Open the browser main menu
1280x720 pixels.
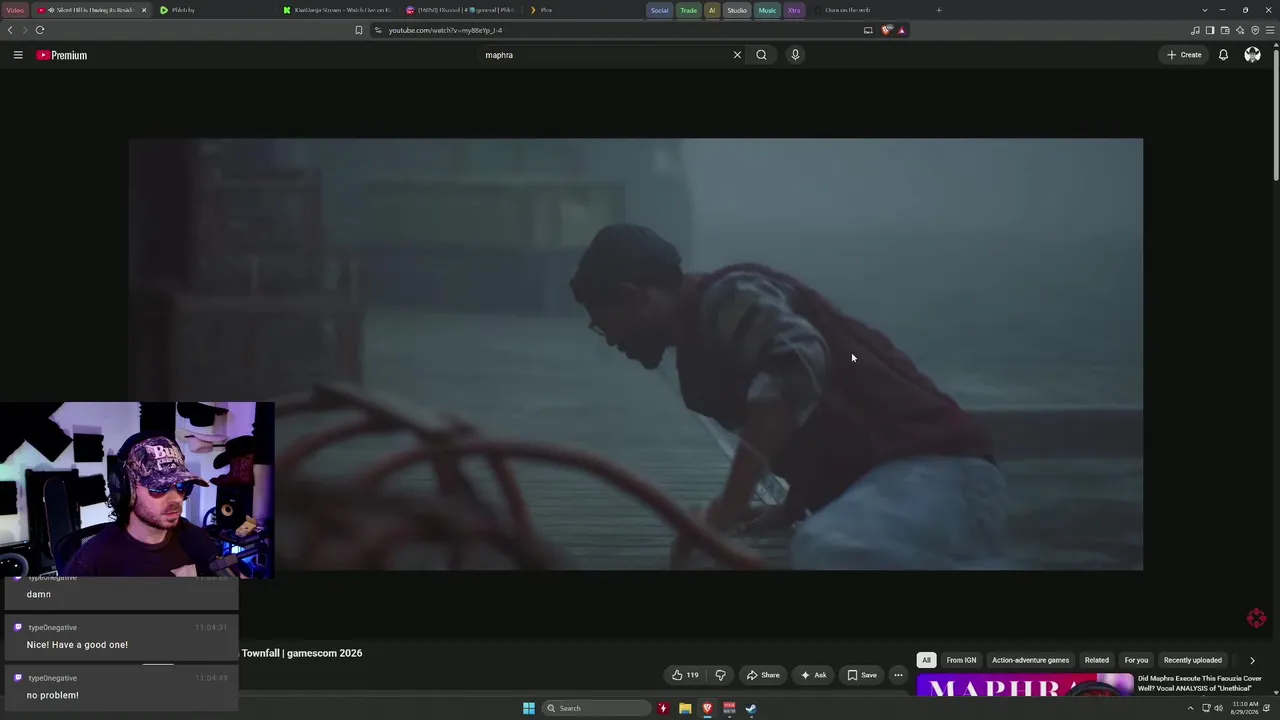[x=1269, y=30]
